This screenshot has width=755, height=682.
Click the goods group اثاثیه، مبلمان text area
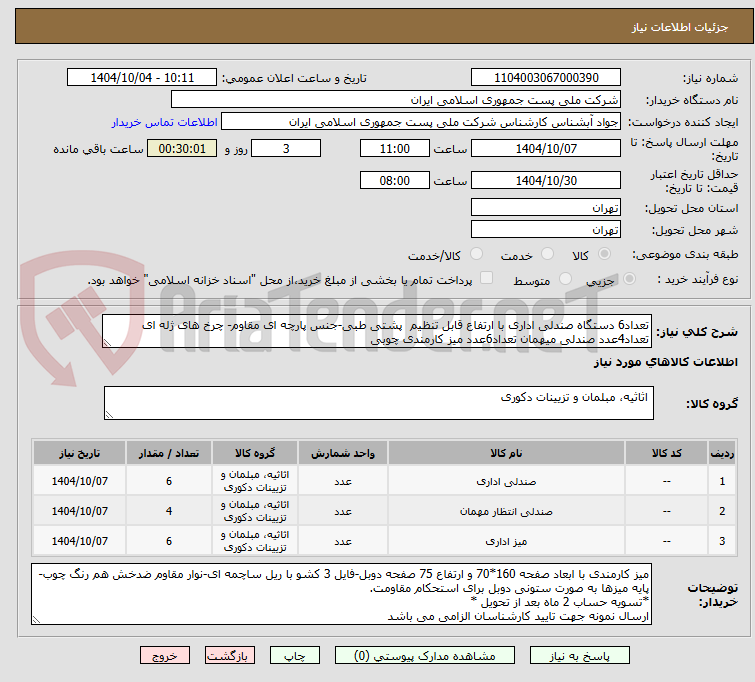tap(379, 403)
